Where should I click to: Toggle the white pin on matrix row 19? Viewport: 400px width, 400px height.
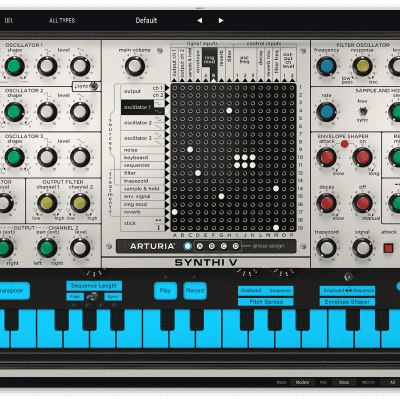click(276, 228)
